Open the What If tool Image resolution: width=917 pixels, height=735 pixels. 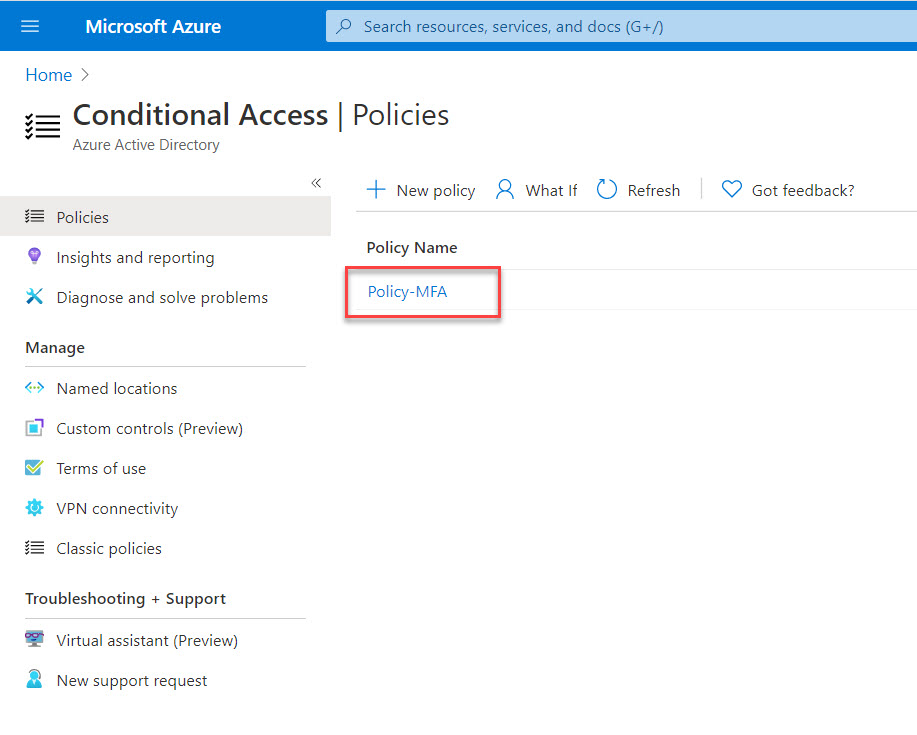(x=537, y=190)
